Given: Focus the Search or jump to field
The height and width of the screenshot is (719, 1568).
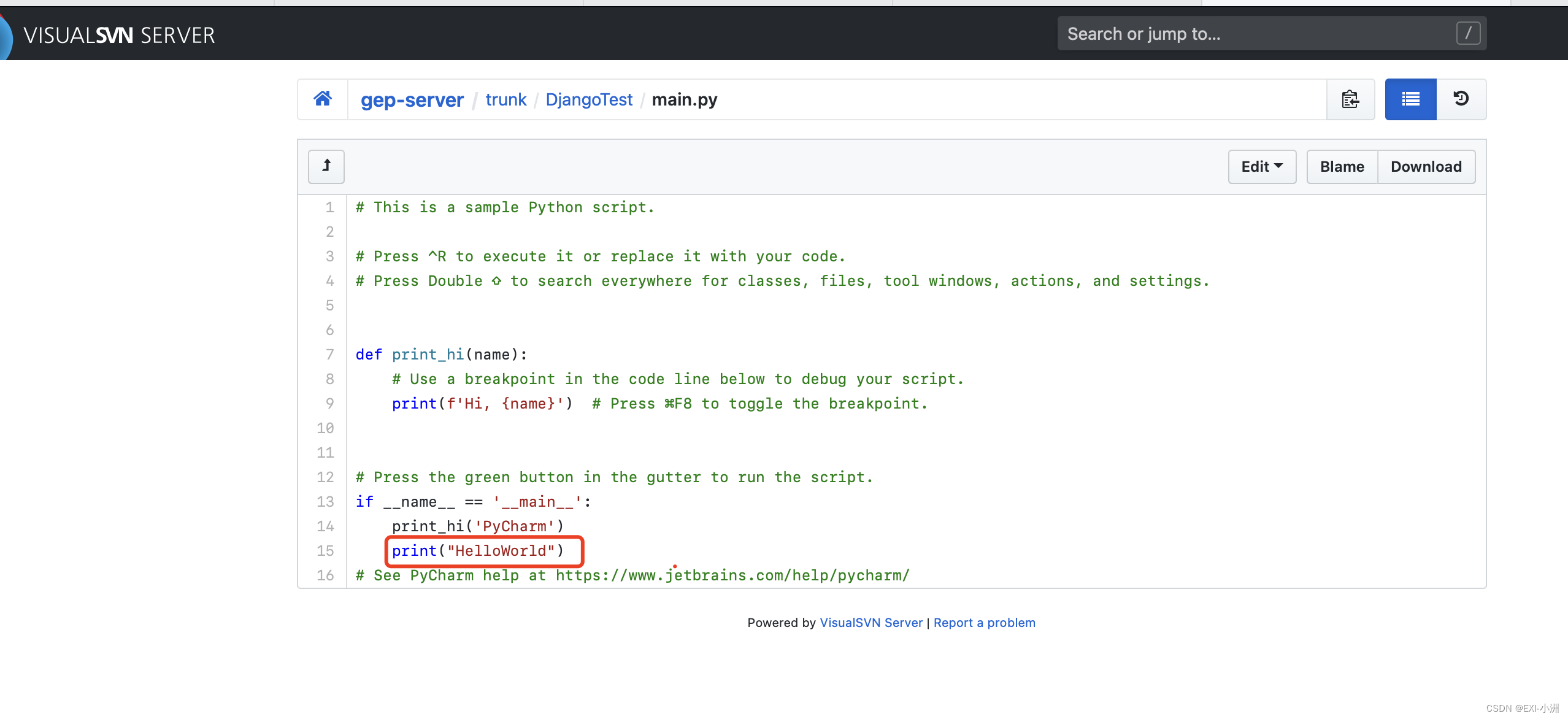Looking at the screenshot, I should tap(1272, 33).
